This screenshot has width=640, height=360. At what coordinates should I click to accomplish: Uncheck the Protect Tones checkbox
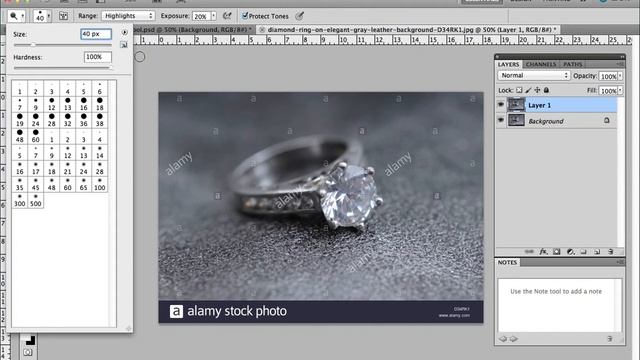(245, 16)
